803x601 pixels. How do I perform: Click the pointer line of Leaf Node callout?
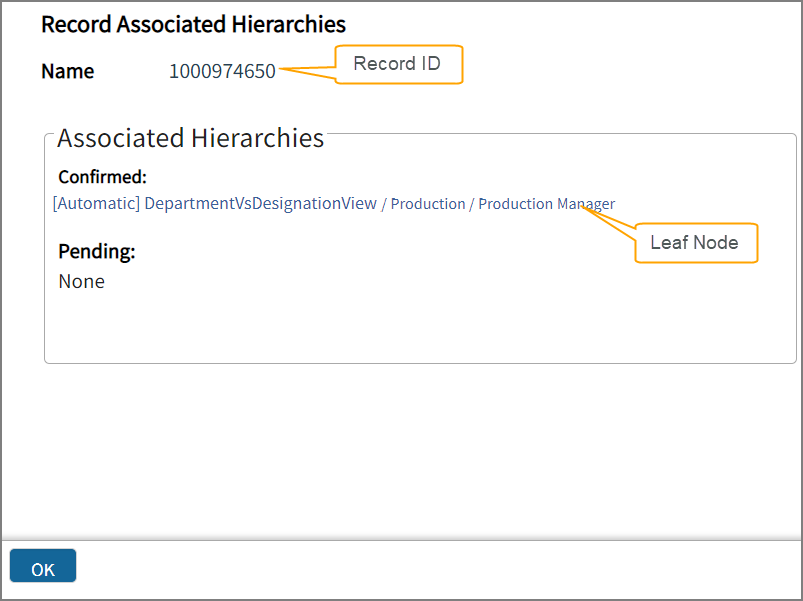coord(610,222)
